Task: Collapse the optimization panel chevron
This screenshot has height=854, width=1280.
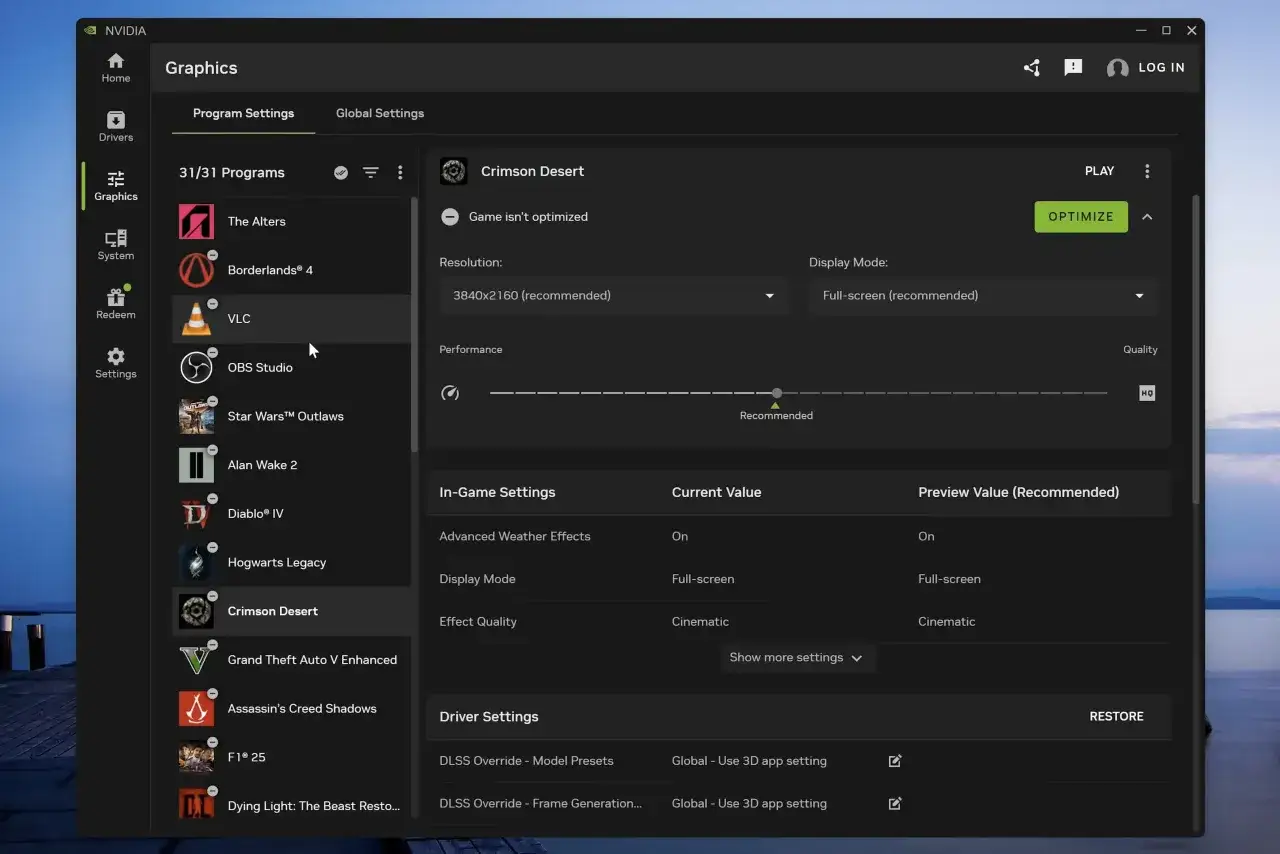Action: [x=1147, y=217]
